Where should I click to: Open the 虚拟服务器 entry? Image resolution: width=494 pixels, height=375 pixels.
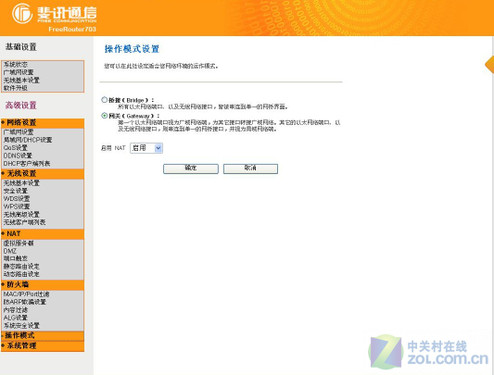coord(18,243)
